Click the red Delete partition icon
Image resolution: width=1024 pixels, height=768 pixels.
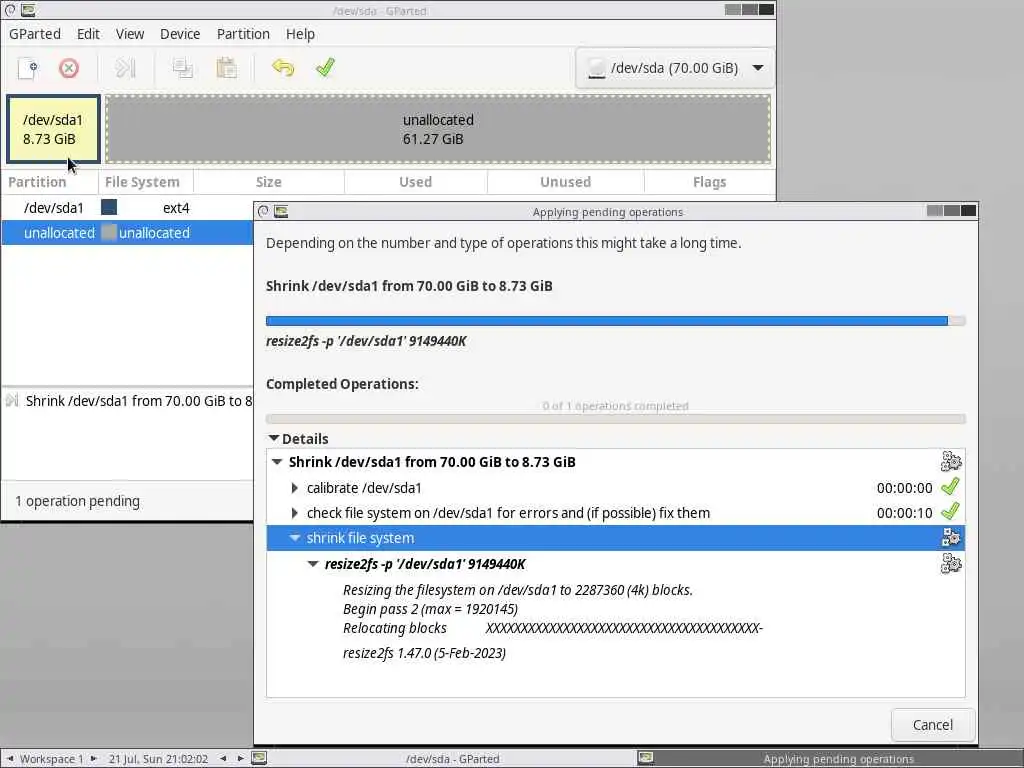pyautogui.click(x=69, y=68)
